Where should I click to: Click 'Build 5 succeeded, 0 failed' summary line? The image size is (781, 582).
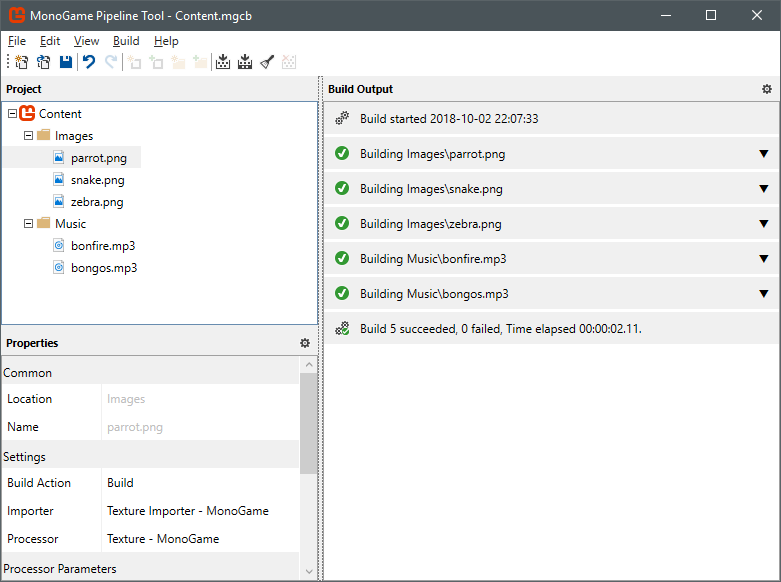[x=501, y=329]
